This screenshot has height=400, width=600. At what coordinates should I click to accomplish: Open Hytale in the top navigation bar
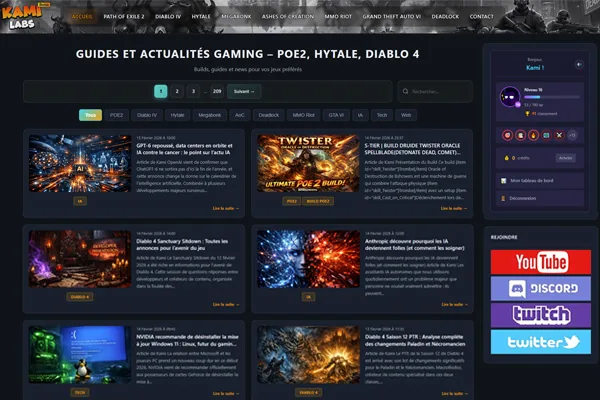pyautogui.click(x=201, y=16)
